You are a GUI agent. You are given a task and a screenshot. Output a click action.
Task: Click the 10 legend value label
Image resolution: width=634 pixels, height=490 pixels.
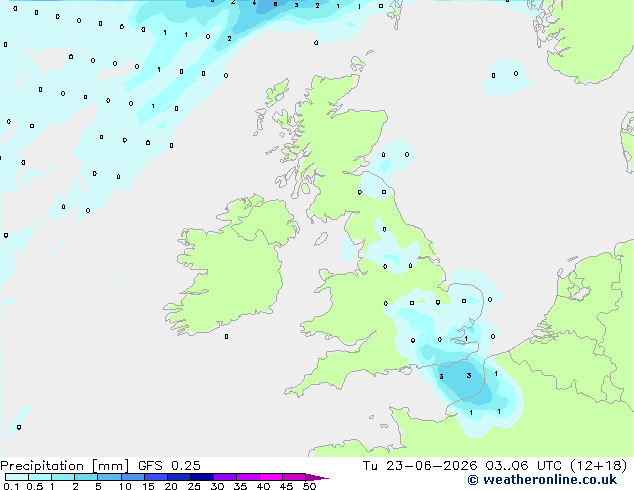pos(125,486)
